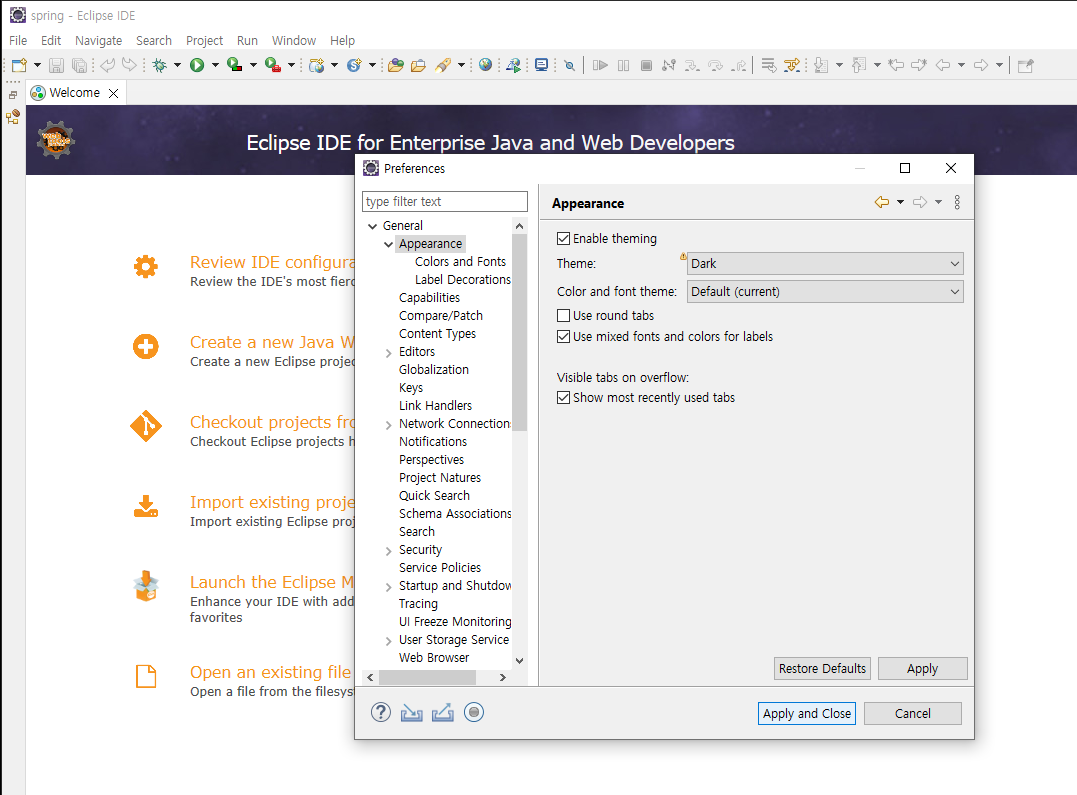
Task: Click the Debug bug toolbar icon
Action: coord(159,65)
